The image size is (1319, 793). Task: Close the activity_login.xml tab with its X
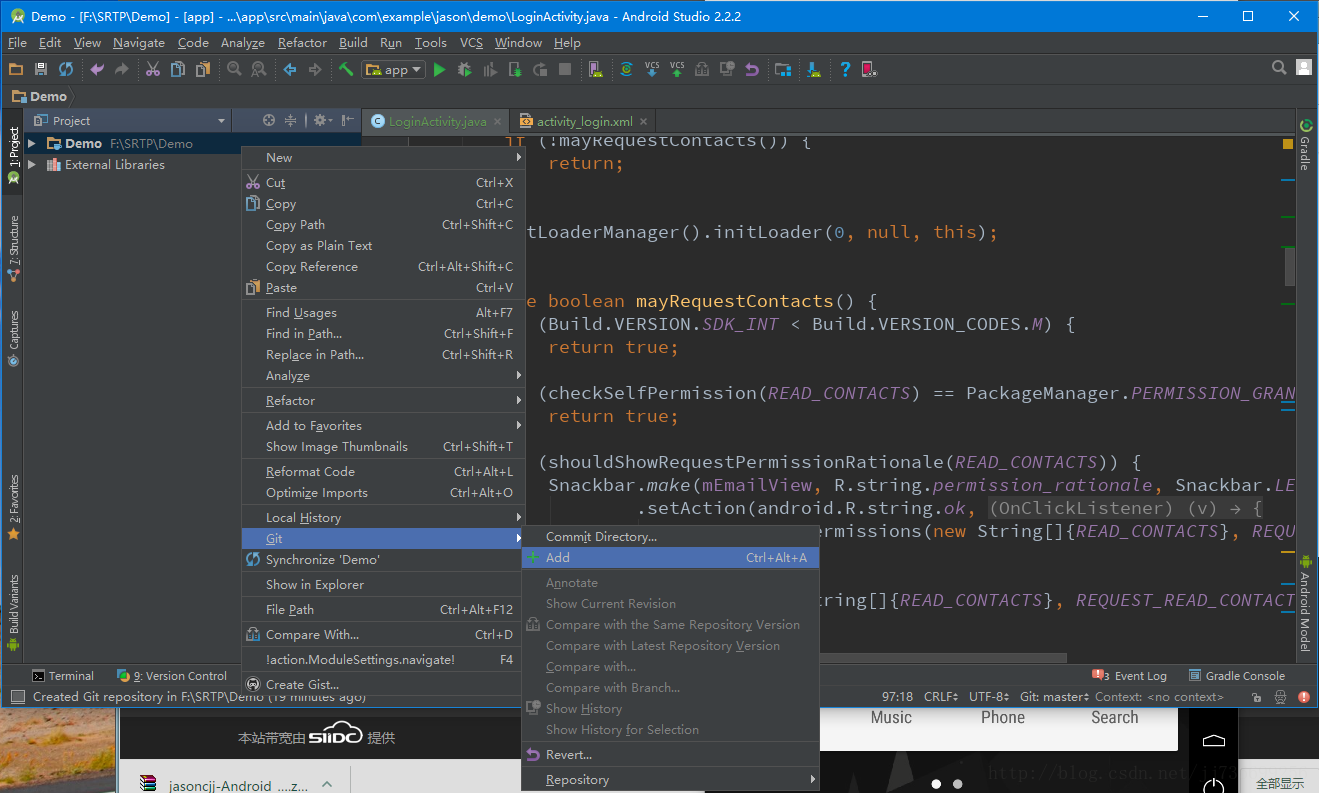[643, 121]
